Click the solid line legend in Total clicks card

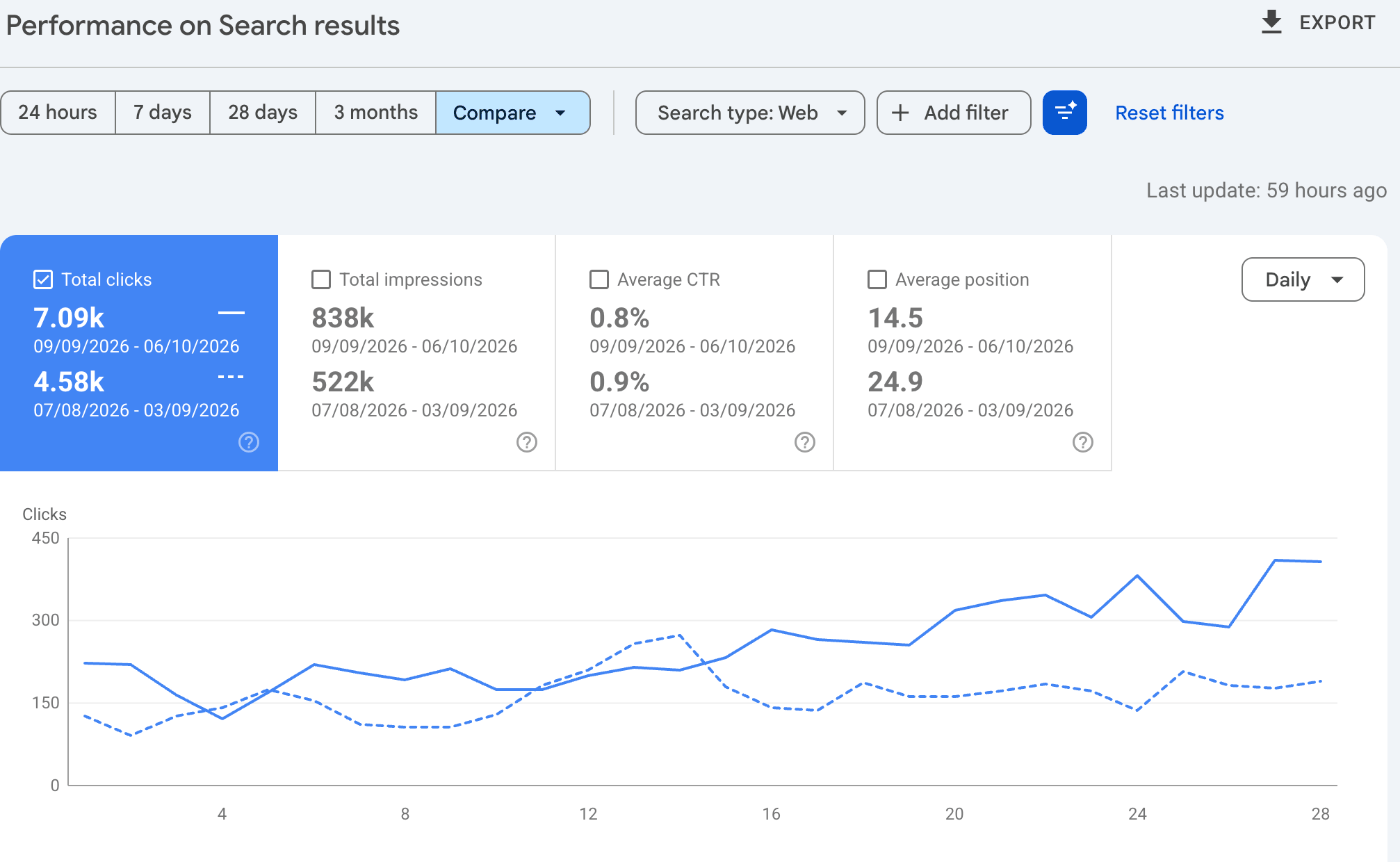pos(231,313)
